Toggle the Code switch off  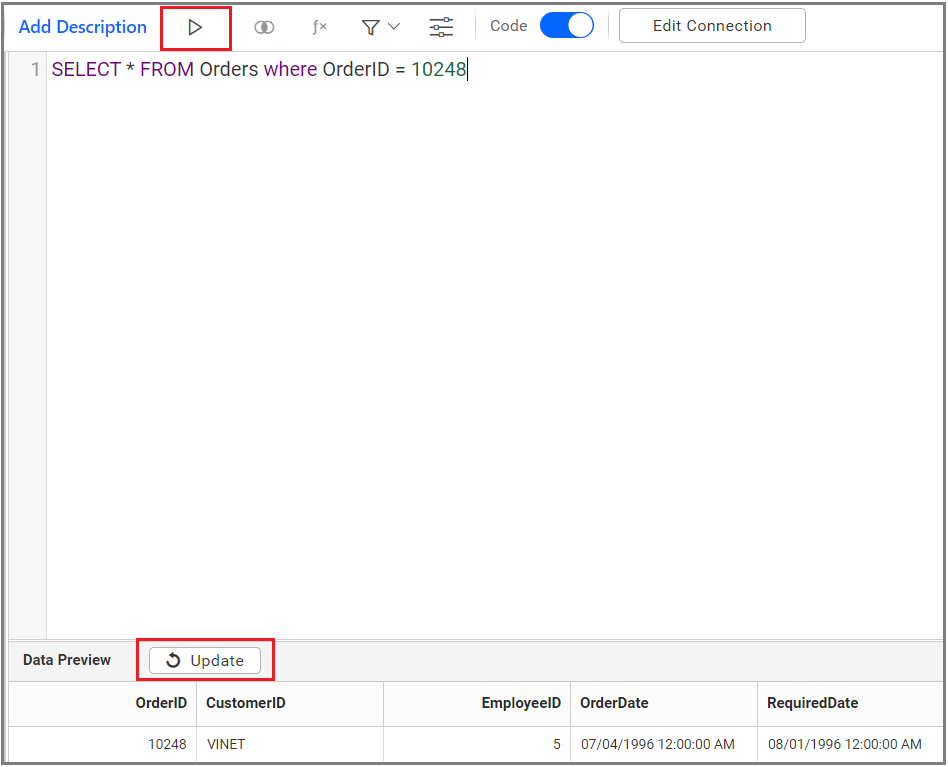567,26
